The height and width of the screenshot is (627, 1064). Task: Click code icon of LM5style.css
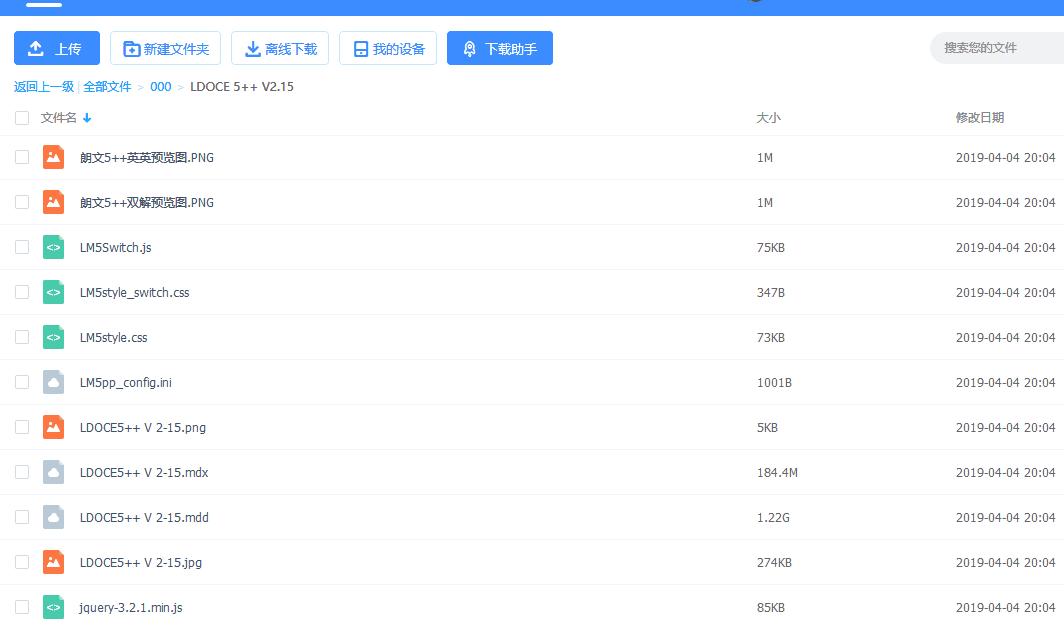54,337
